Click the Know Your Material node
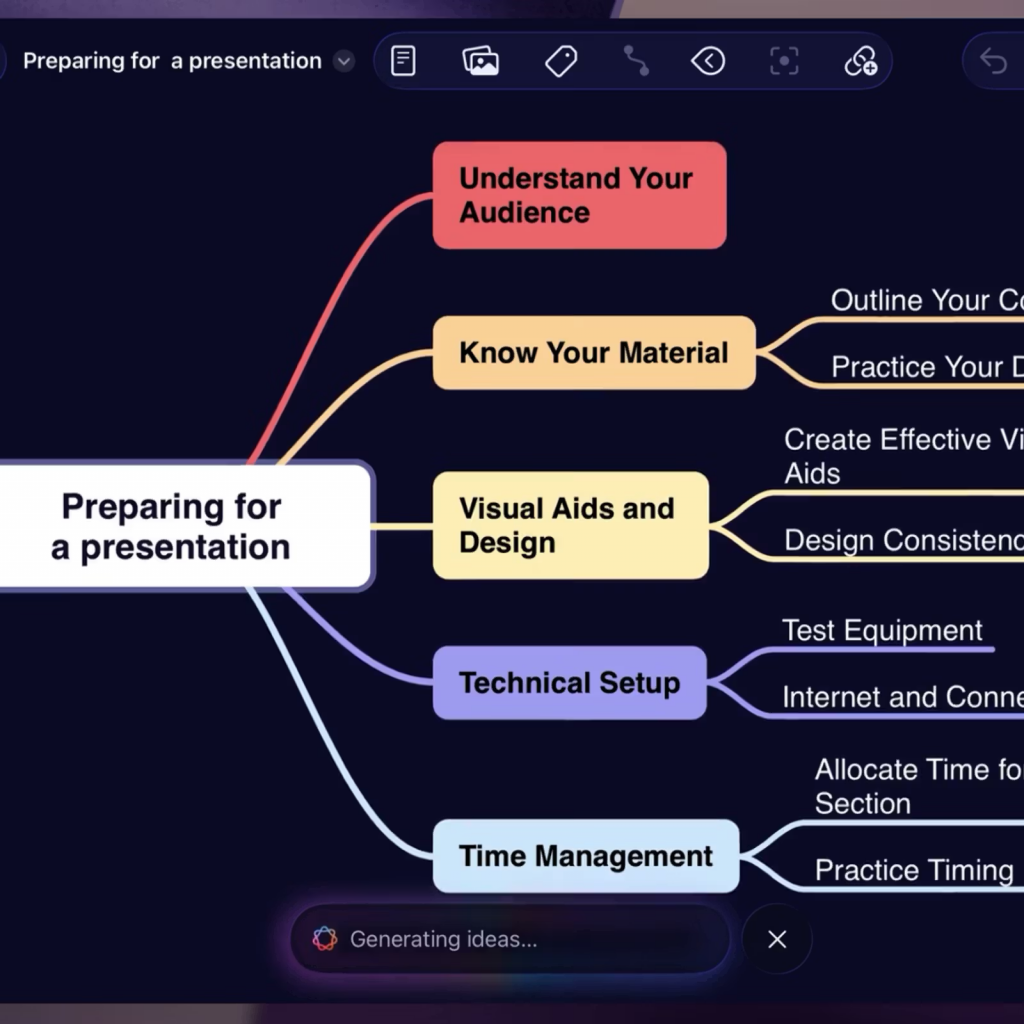 [593, 353]
